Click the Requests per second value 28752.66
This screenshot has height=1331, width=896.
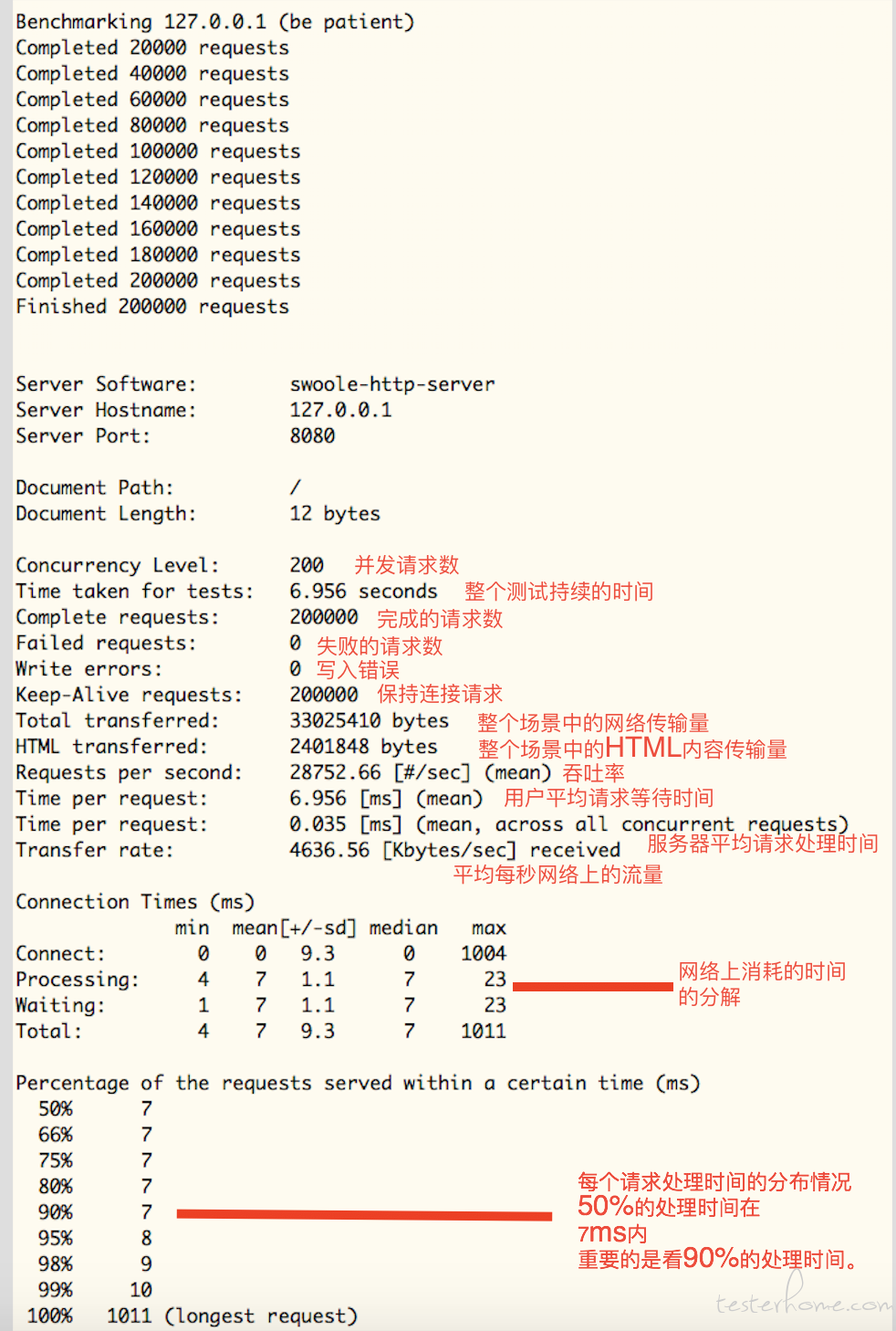pyautogui.click(x=335, y=772)
